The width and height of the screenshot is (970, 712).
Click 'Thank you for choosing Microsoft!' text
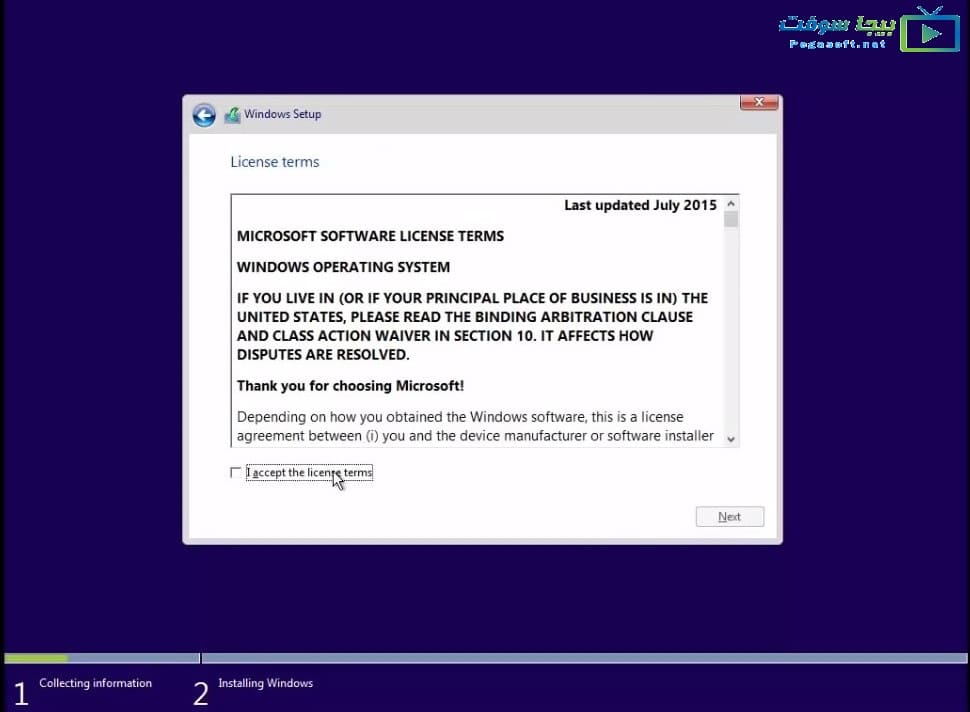tap(350, 386)
